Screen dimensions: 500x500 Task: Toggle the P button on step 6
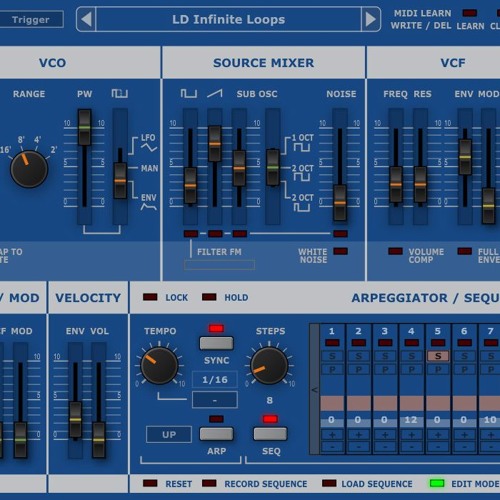(464, 369)
